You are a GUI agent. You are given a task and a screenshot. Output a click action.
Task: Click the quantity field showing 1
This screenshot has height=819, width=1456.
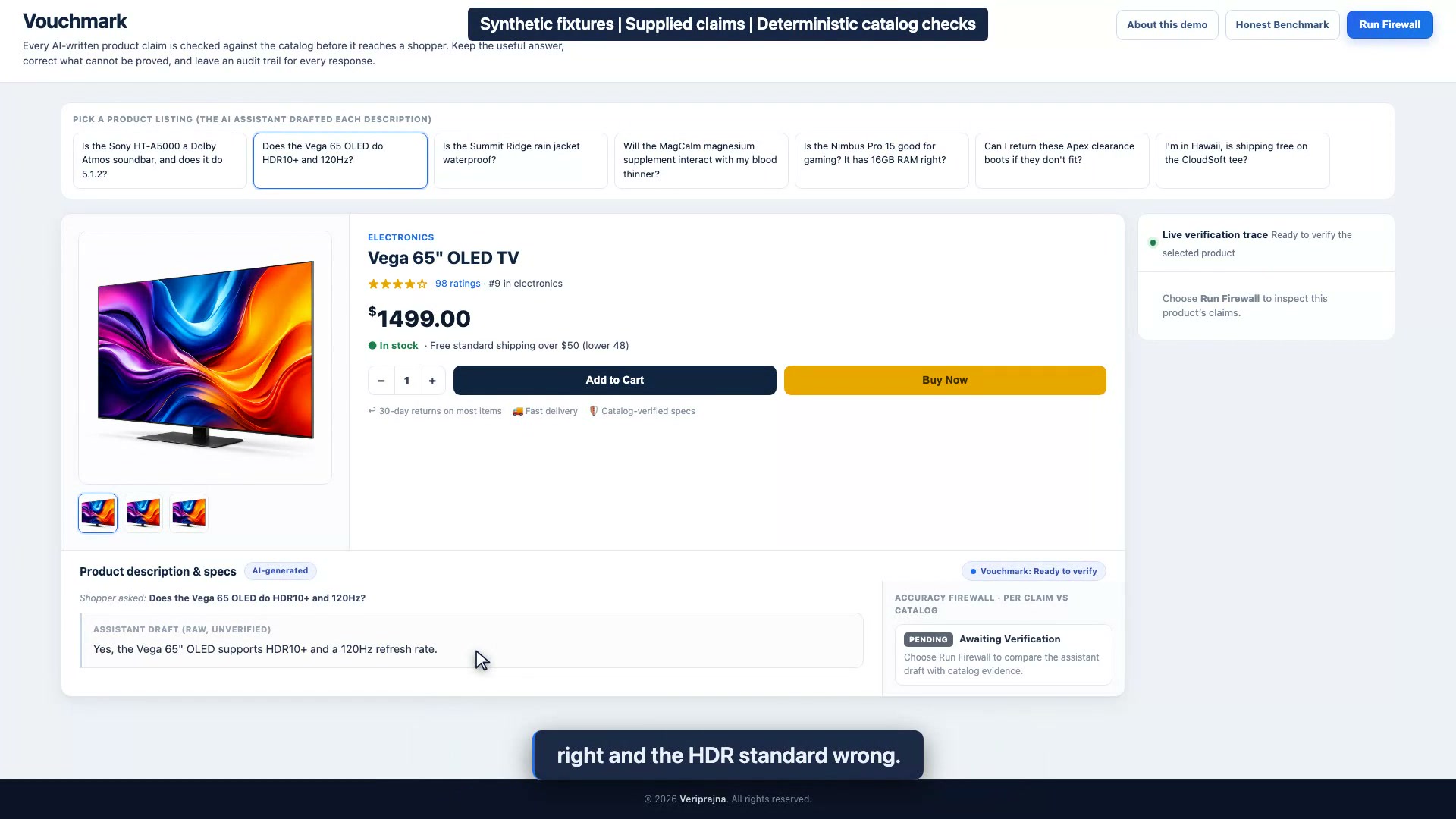tap(406, 381)
